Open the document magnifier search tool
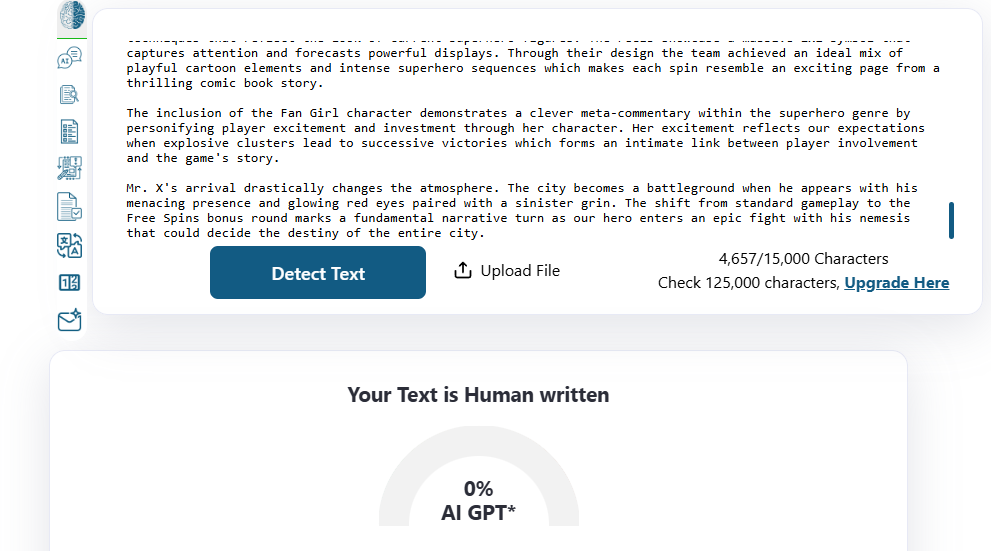The image size is (991, 551). pyautogui.click(x=70, y=95)
